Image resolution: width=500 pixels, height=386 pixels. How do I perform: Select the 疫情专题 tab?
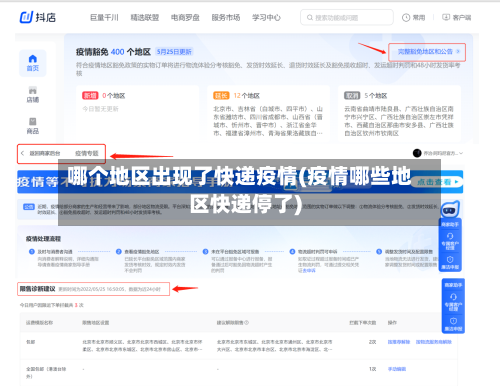pyautogui.click(x=87, y=153)
